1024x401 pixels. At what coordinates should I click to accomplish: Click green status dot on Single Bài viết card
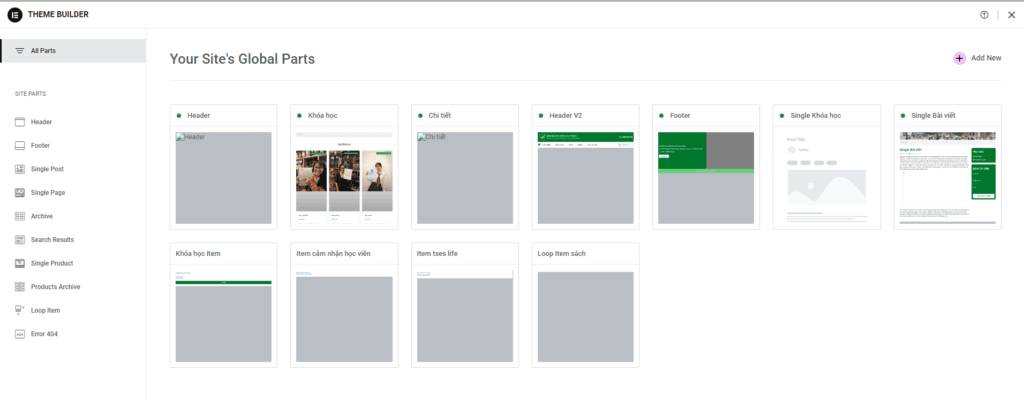(903, 116)
